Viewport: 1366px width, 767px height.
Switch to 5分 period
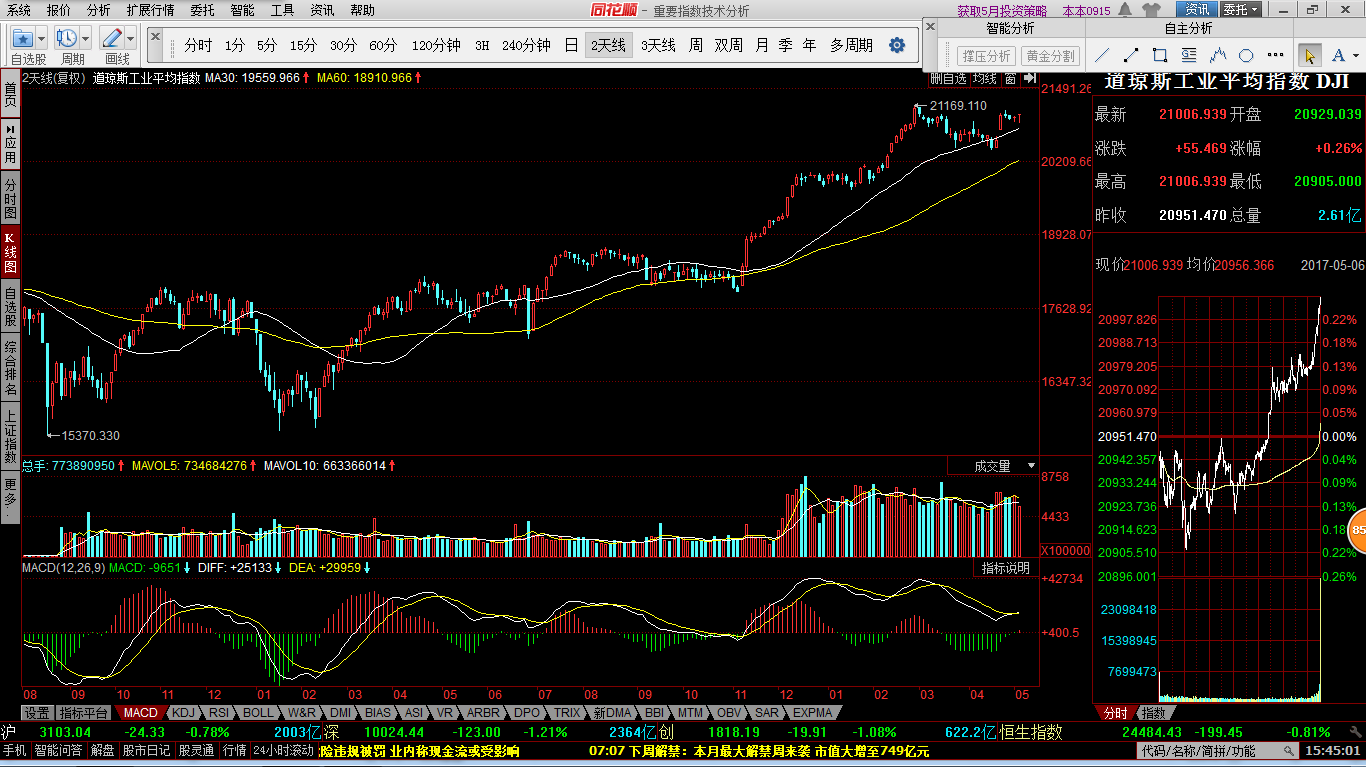click(x=266, y=45)
